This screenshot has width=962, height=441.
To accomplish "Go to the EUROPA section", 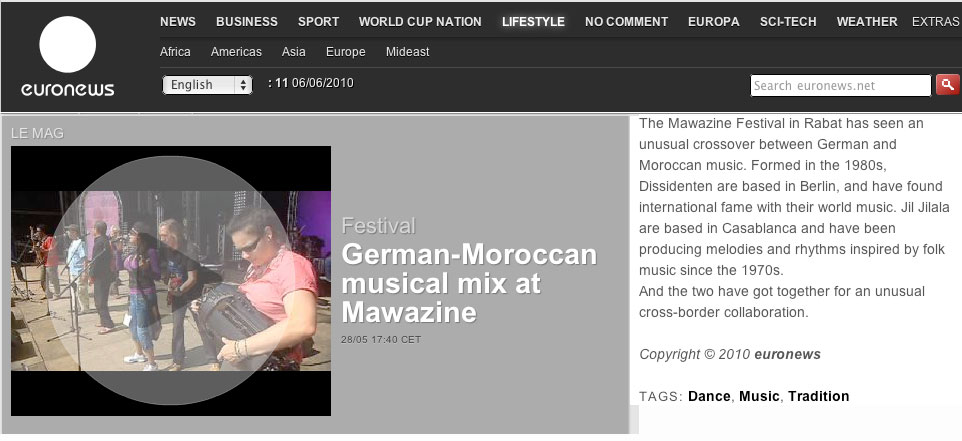I will (x=714, y=21).
